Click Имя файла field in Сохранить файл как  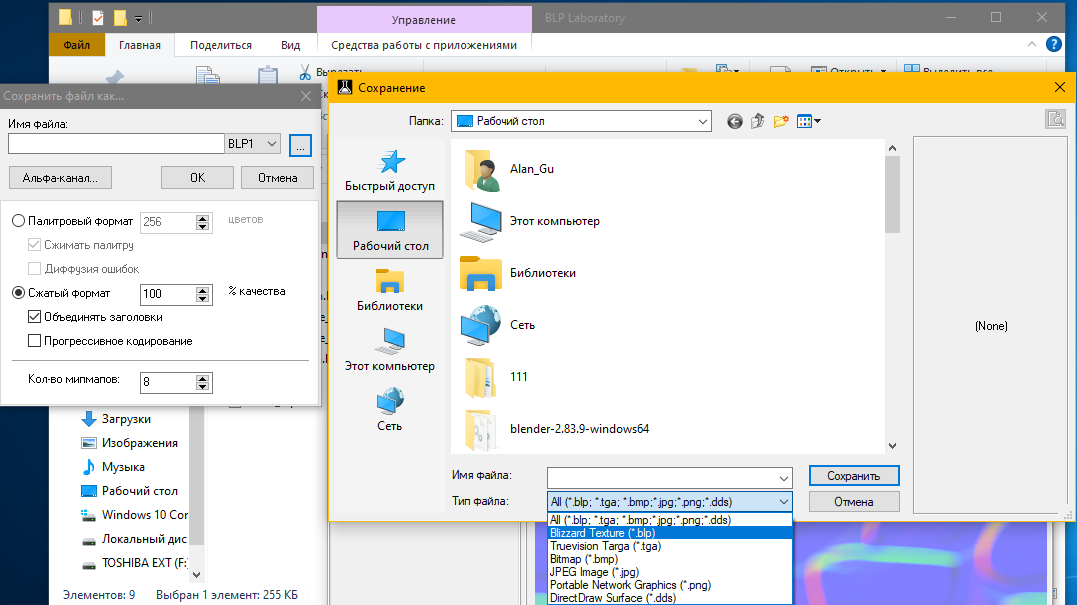click(x=116, y=144)
